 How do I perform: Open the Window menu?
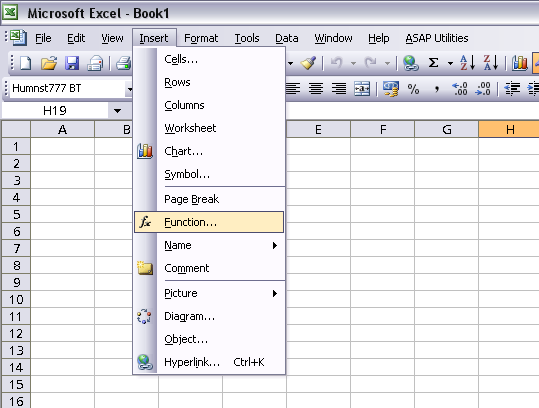pyautogui.click(x=333, y=38)
